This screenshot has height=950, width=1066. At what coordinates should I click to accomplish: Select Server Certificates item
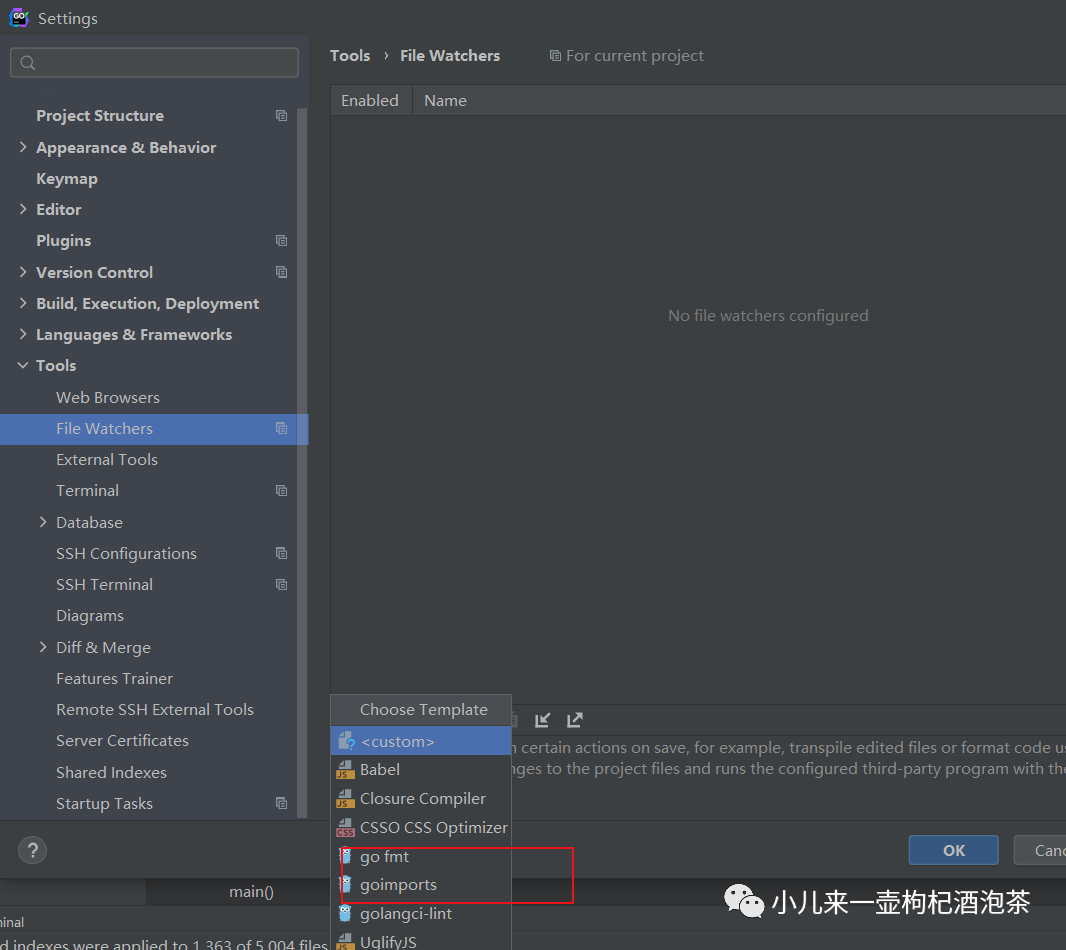click(122, 741)
